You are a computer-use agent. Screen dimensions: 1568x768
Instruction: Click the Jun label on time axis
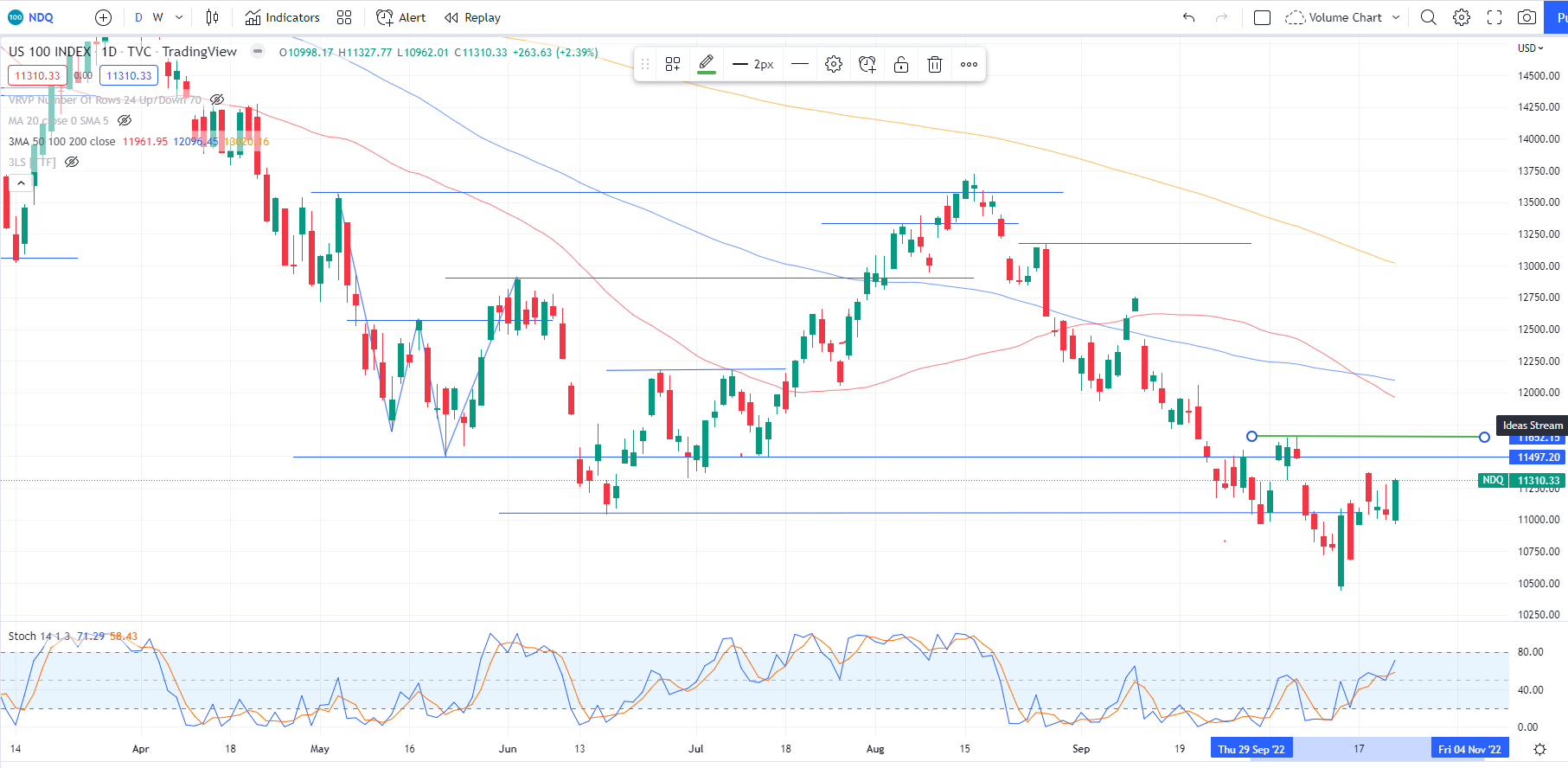pyautogui.click(x=508, y=749)
